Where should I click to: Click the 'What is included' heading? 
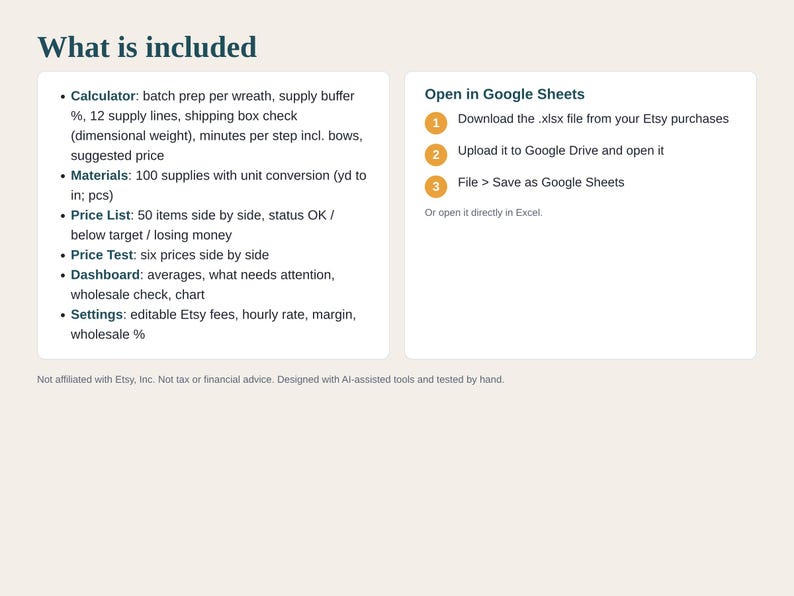(x=147, y=47)
